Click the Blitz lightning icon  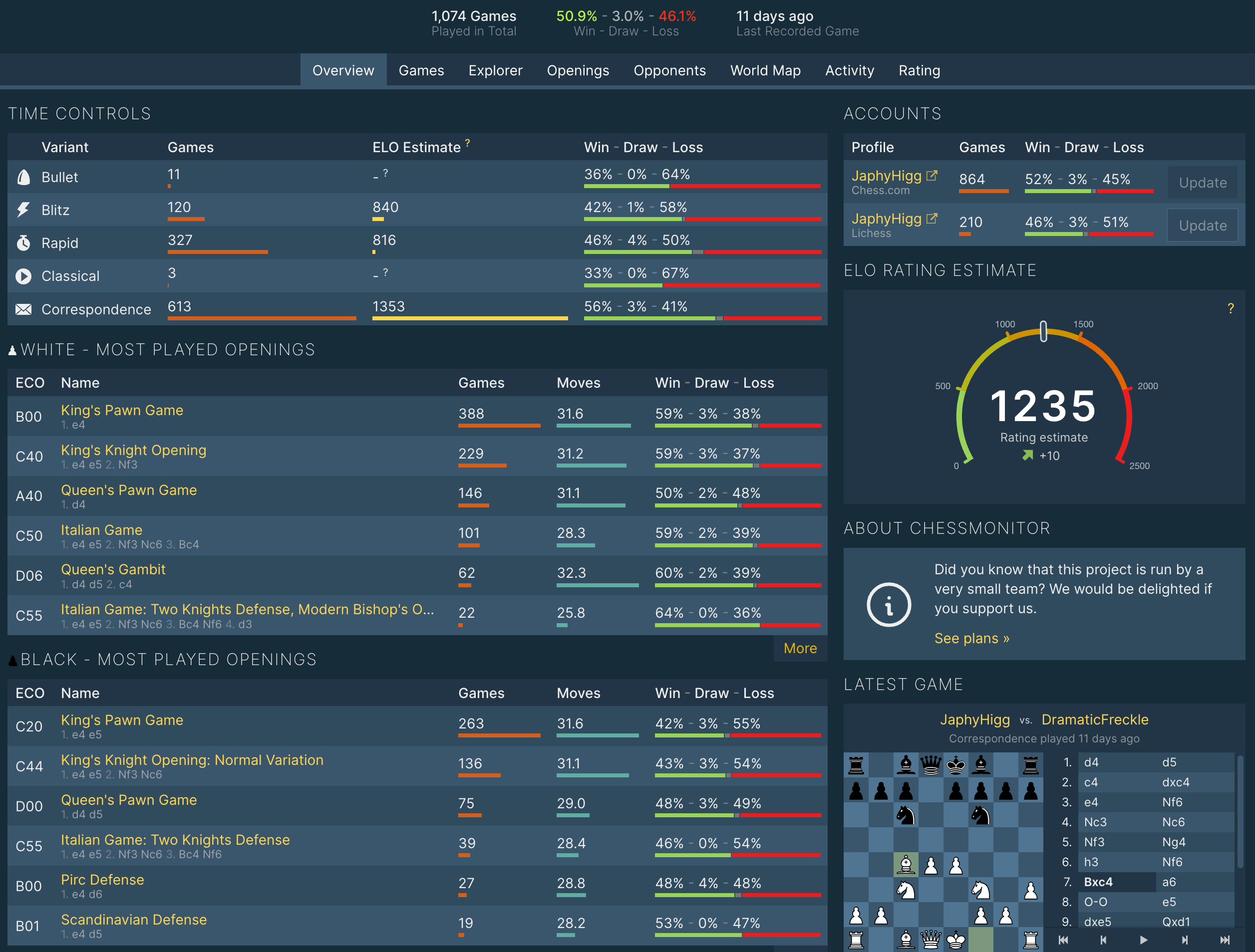pyautogui.click(x=22, y=210)
